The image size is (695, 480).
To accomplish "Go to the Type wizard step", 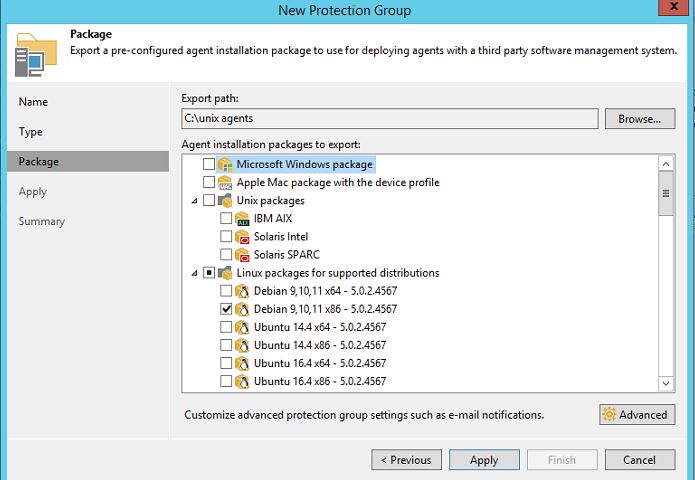I will pos(31,132).
